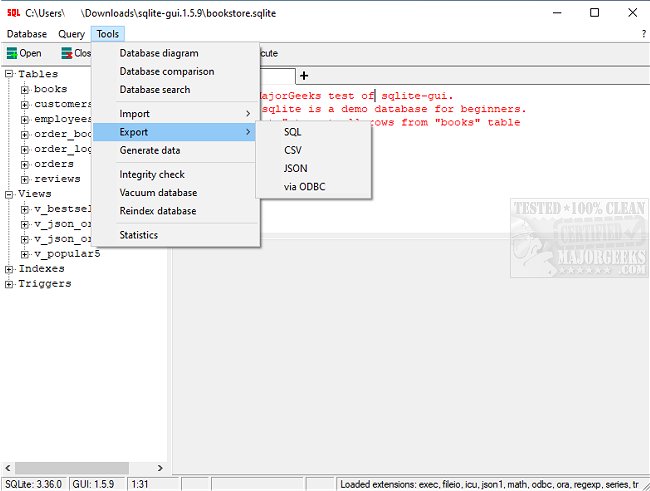Maximize the sqlite-gui window
The image size is (650, 491).
594,13
